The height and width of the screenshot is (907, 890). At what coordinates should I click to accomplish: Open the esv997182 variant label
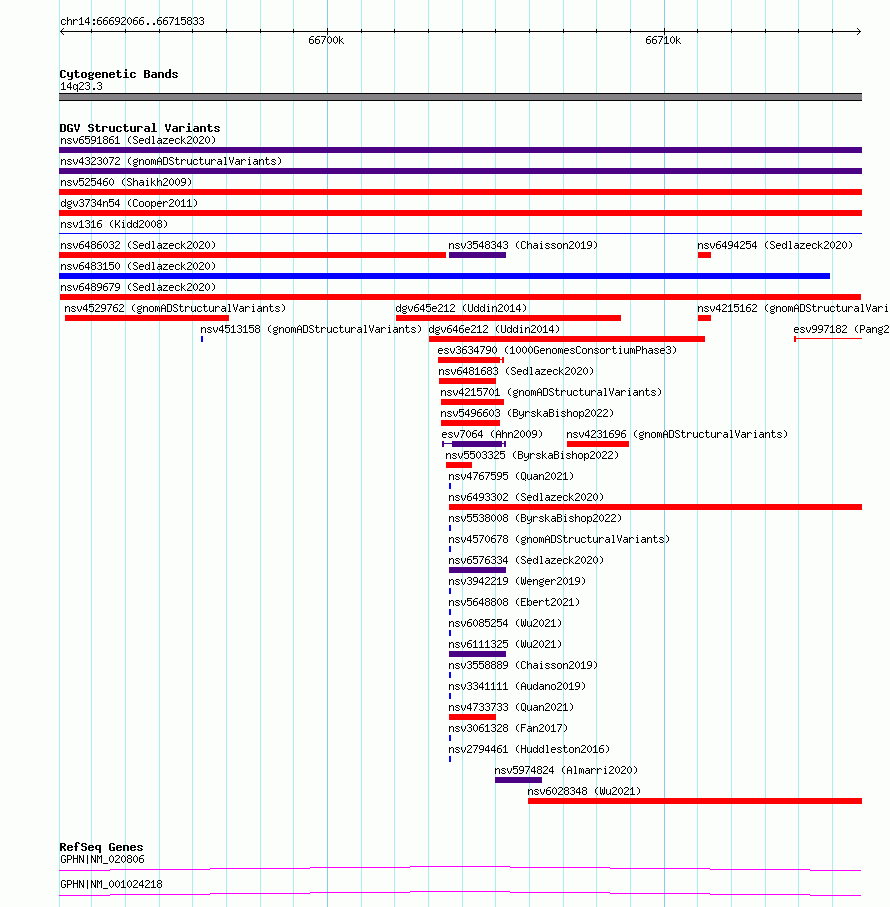click(x=841, y=329)
